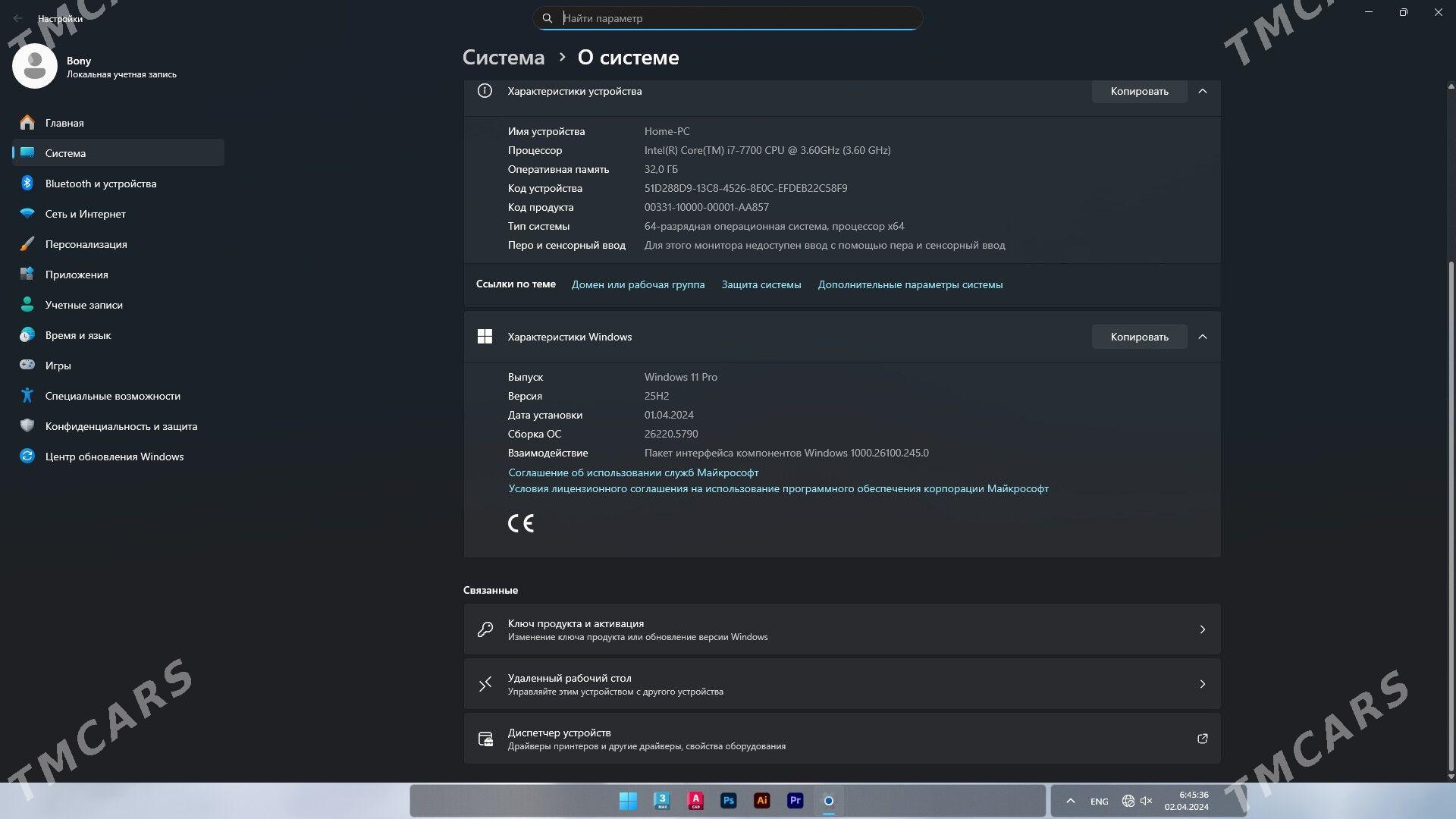Launch AutoCAD from taskbar
Screen dimensions: 1456x819
pyautogui.click(x=695, y=801)
